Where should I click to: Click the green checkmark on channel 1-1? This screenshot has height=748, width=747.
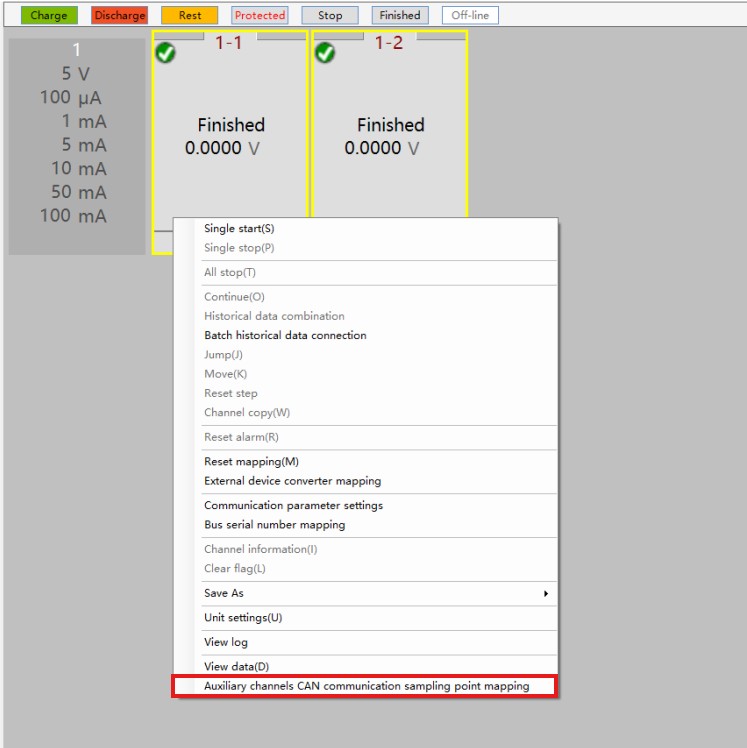pyautogui.click(x=166, y=53)
